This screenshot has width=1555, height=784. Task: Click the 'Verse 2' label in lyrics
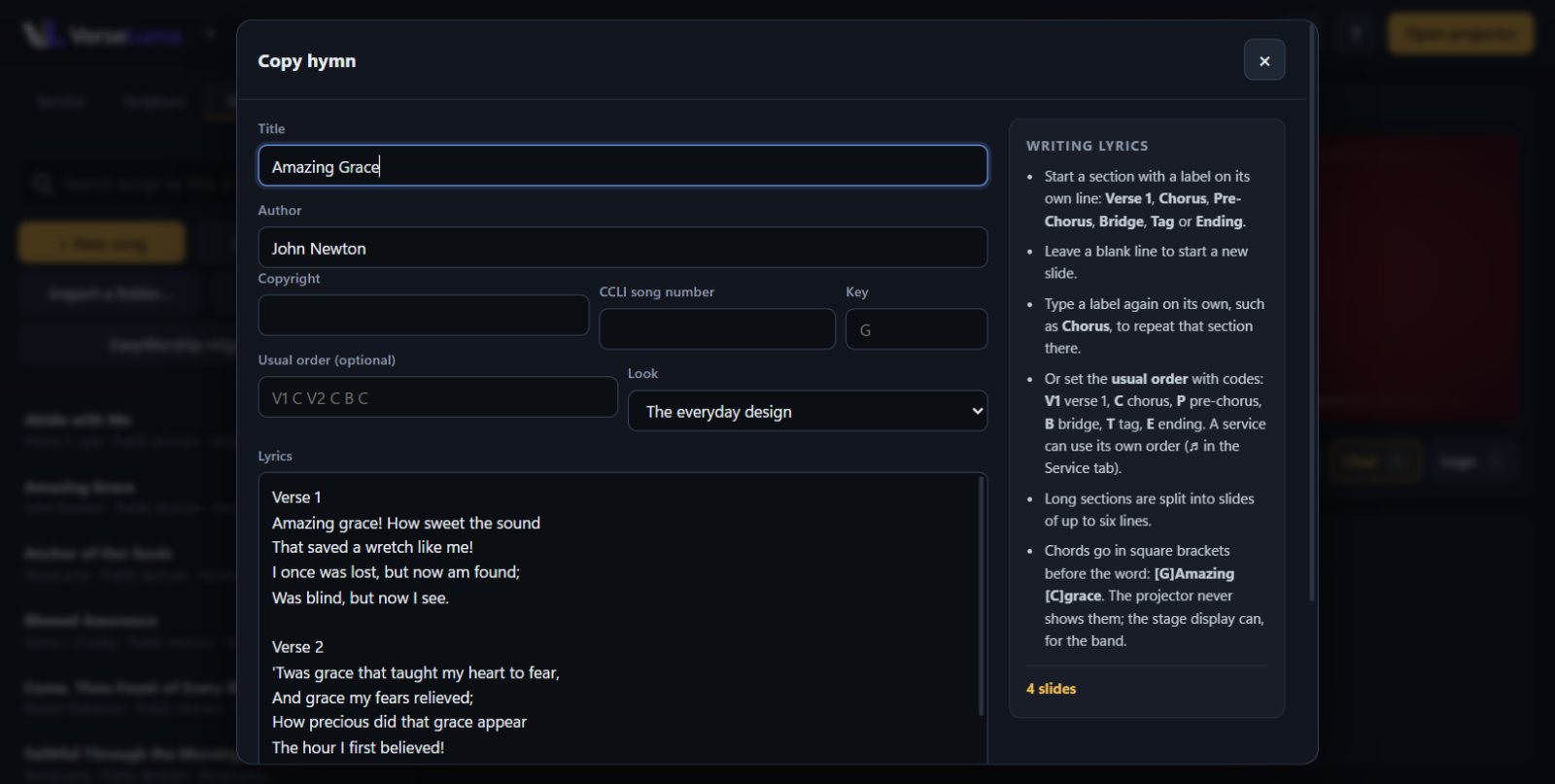(297, 647)
